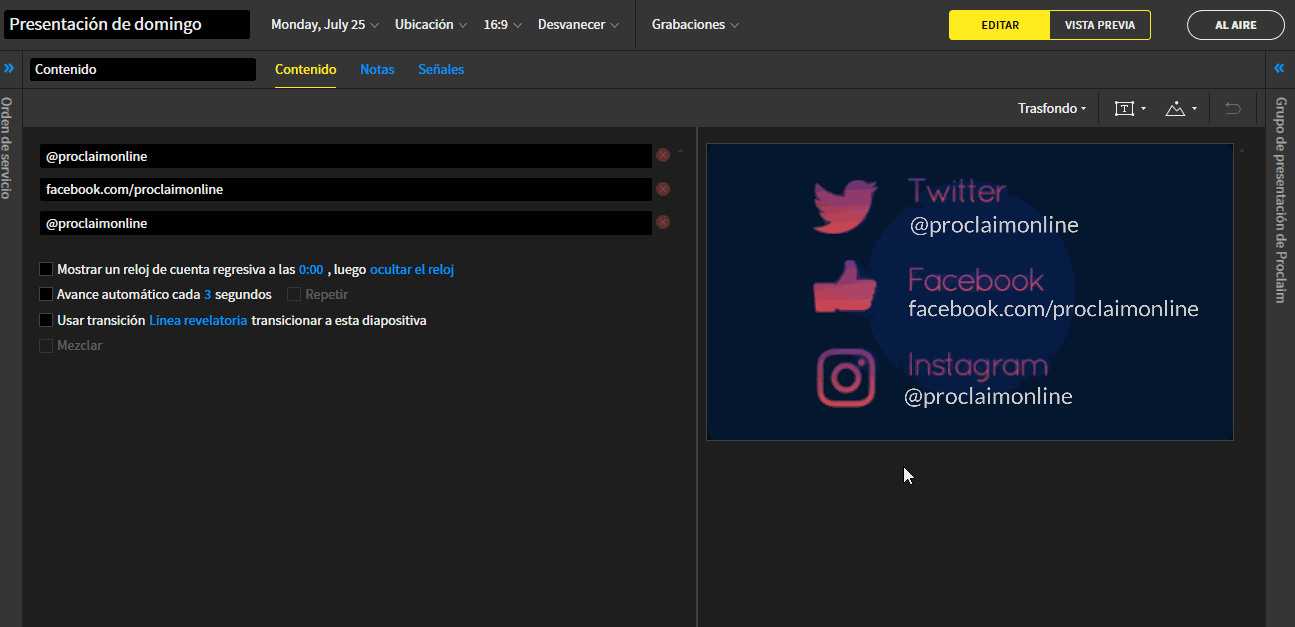Edit the facebook.com/proclaimonline text field

click(x=346, y=189)
